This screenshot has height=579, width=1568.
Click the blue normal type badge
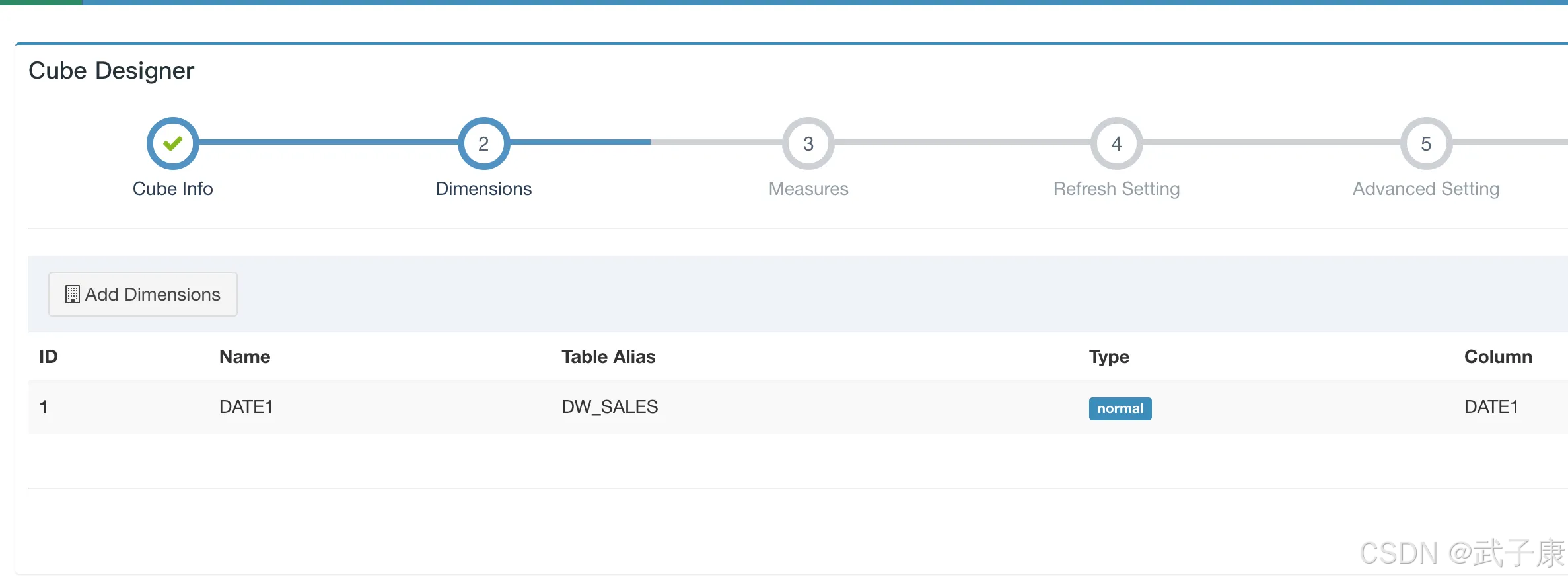tap(1120, 408)
